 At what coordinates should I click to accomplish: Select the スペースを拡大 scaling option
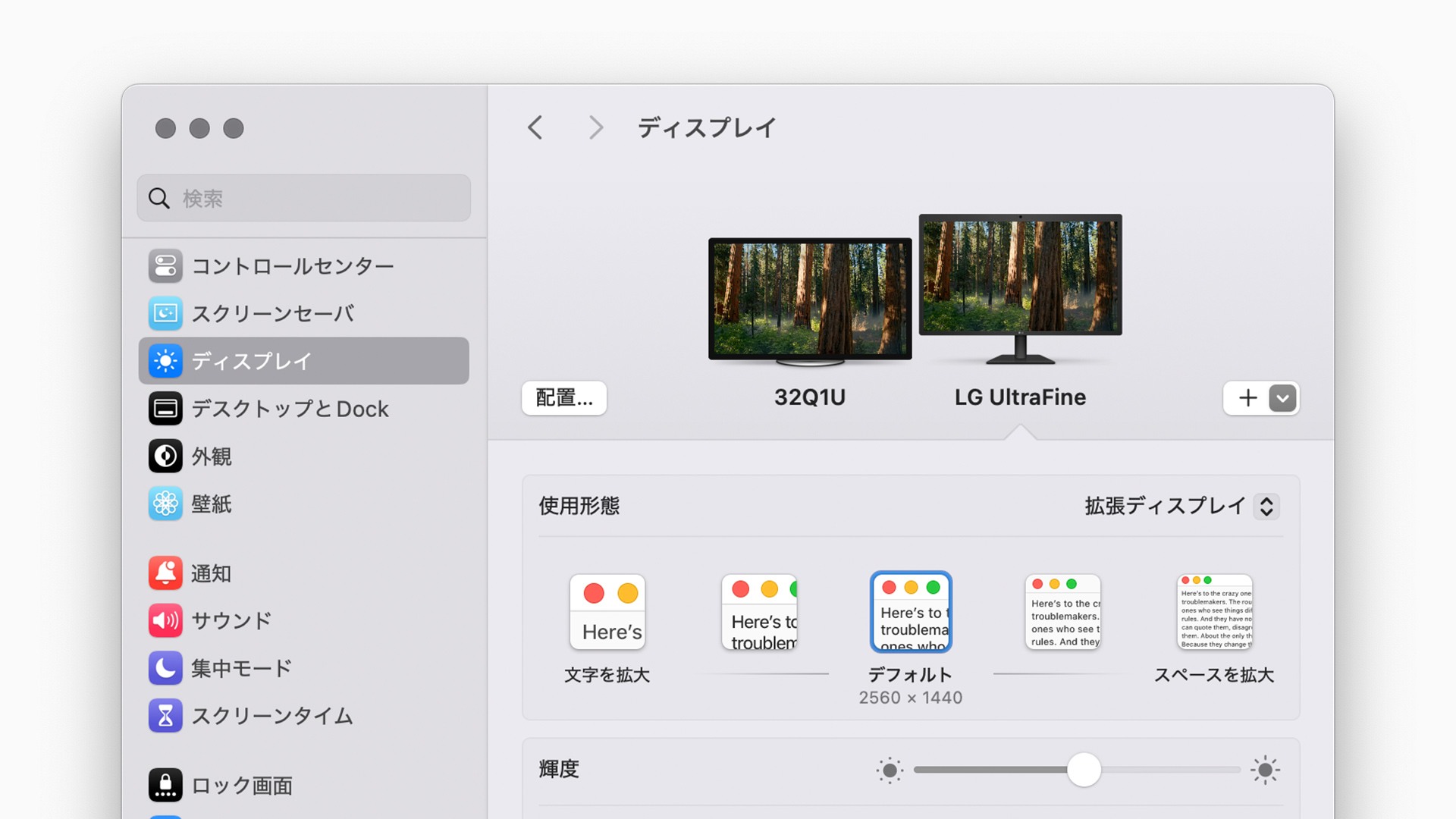[1214, 612]
